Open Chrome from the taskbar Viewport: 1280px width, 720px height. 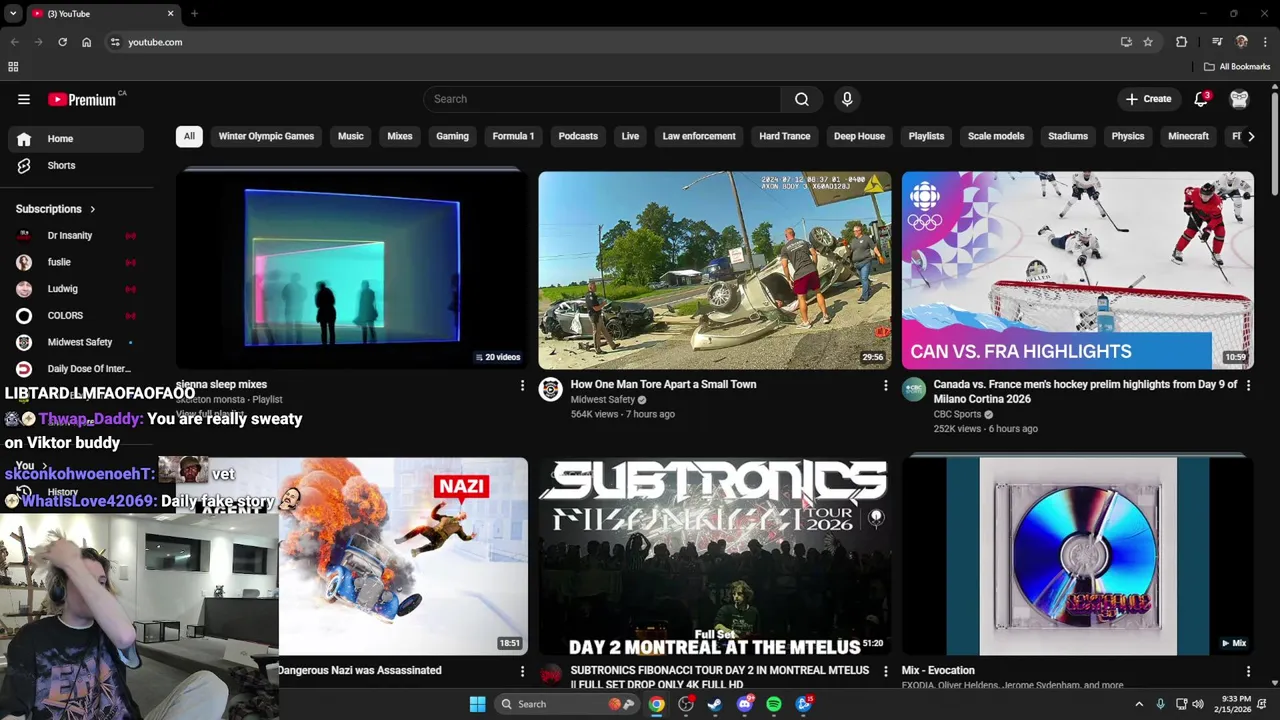(x=656, y=704)
